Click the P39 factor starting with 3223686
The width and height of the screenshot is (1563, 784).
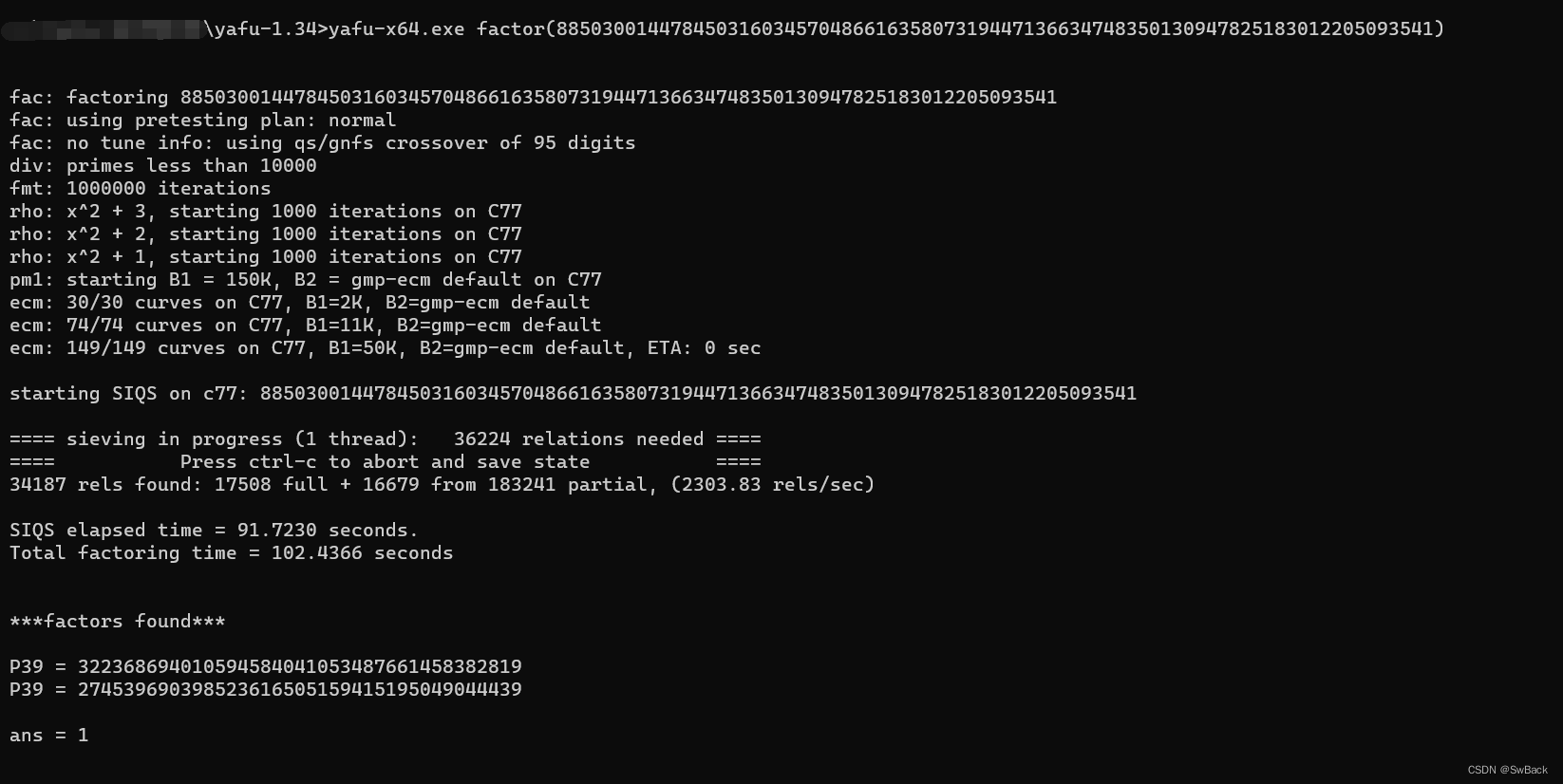265,667
